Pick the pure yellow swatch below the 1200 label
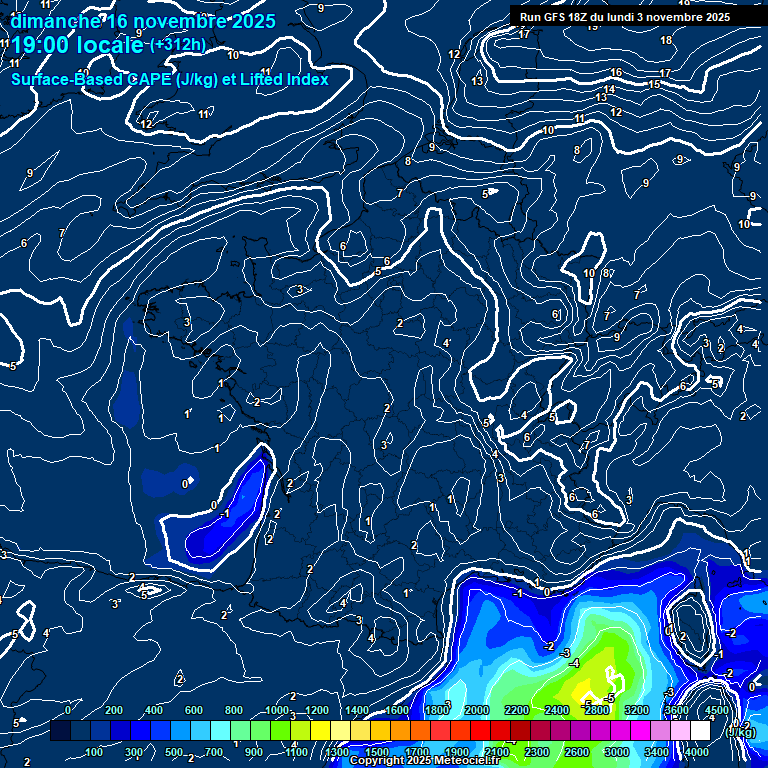Viewport: 768px width, 768px height. pos(320,730)
